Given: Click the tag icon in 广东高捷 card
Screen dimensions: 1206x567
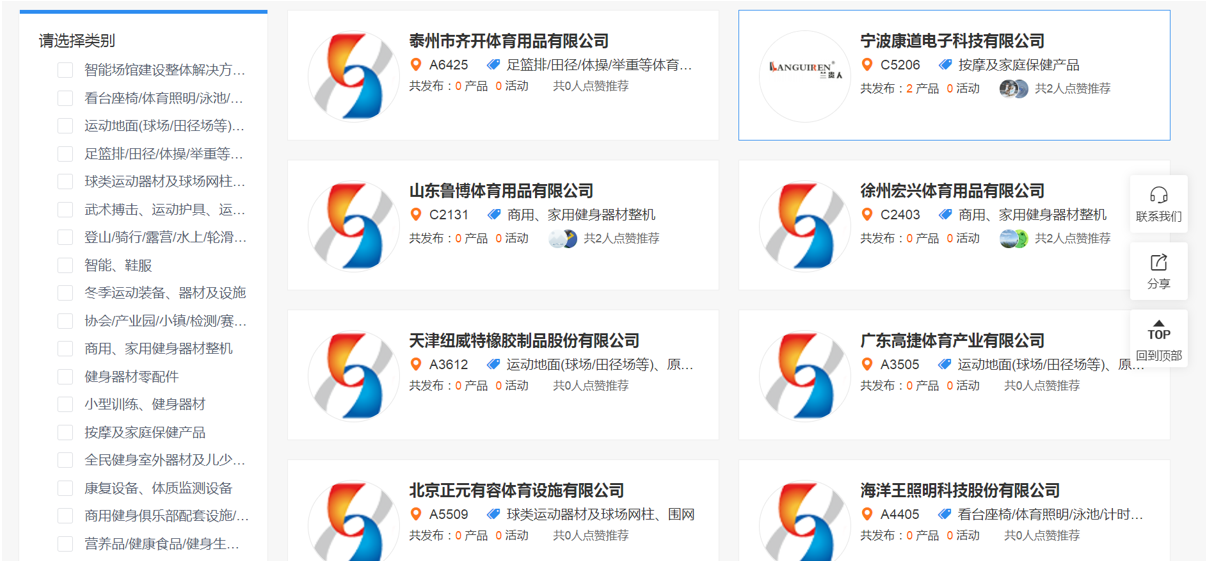Looking at the screenshot, I should (945, 365).
